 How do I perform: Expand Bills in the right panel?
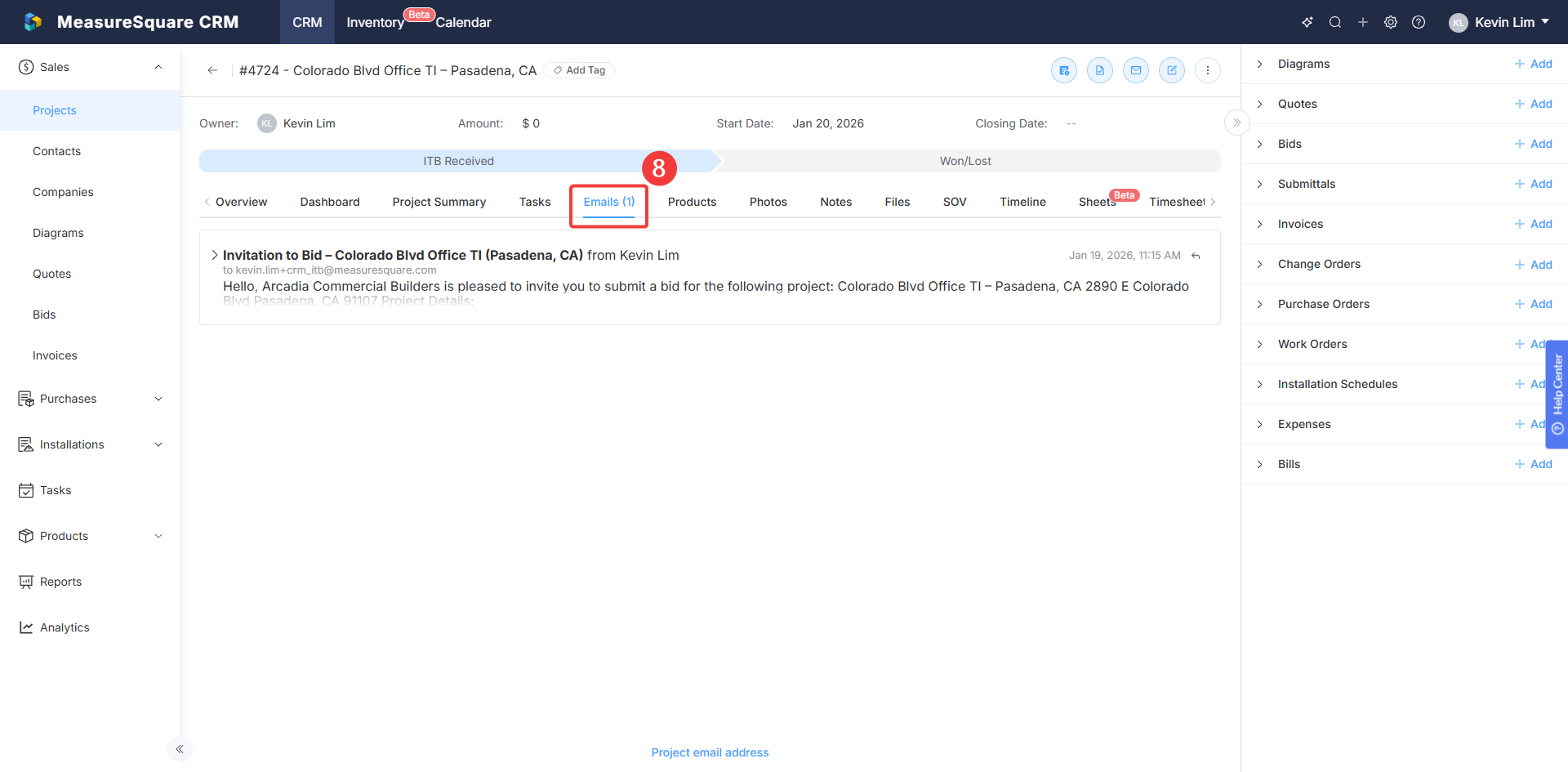click(1259, 464)
